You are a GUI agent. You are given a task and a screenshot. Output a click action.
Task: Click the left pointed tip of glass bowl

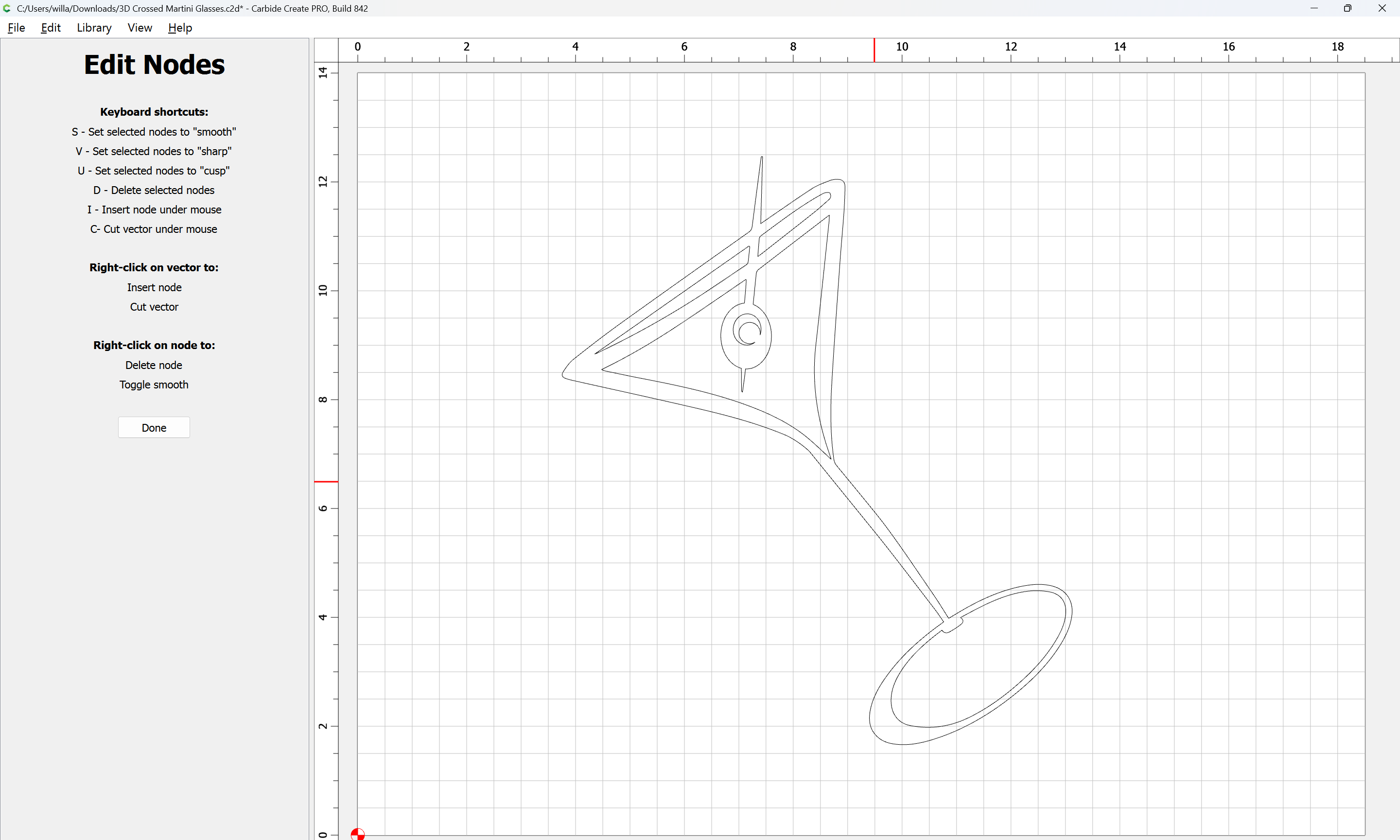563,374
